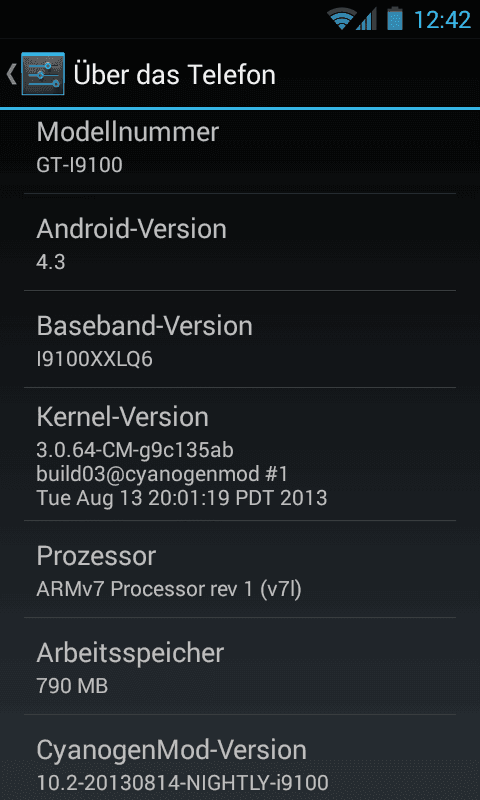Open the Arbeitsspeicher entry
480x800 pixels.
pos(240,666)
